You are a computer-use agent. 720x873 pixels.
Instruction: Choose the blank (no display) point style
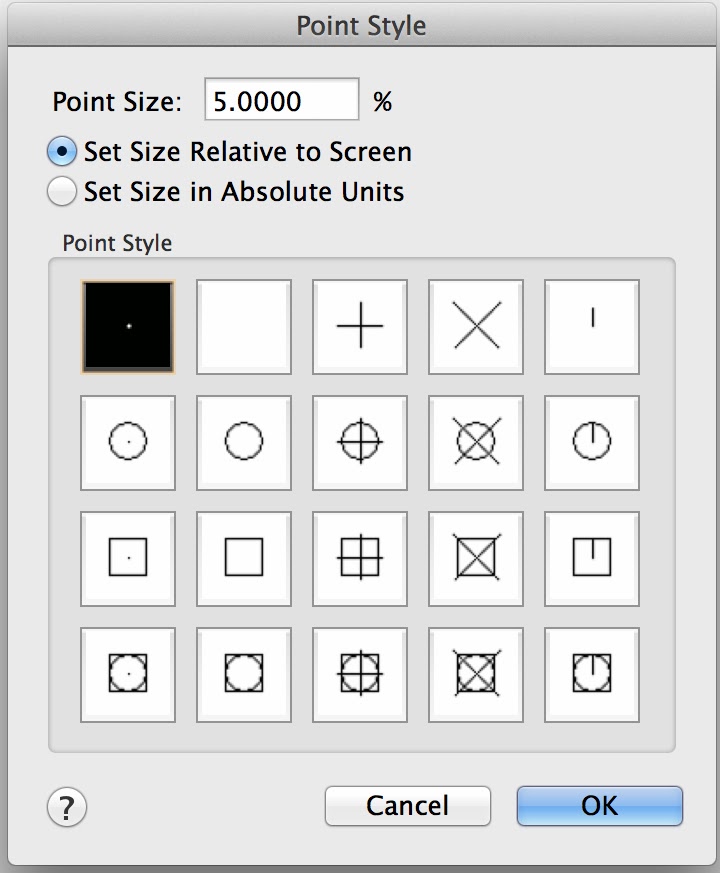pos(244,326)
